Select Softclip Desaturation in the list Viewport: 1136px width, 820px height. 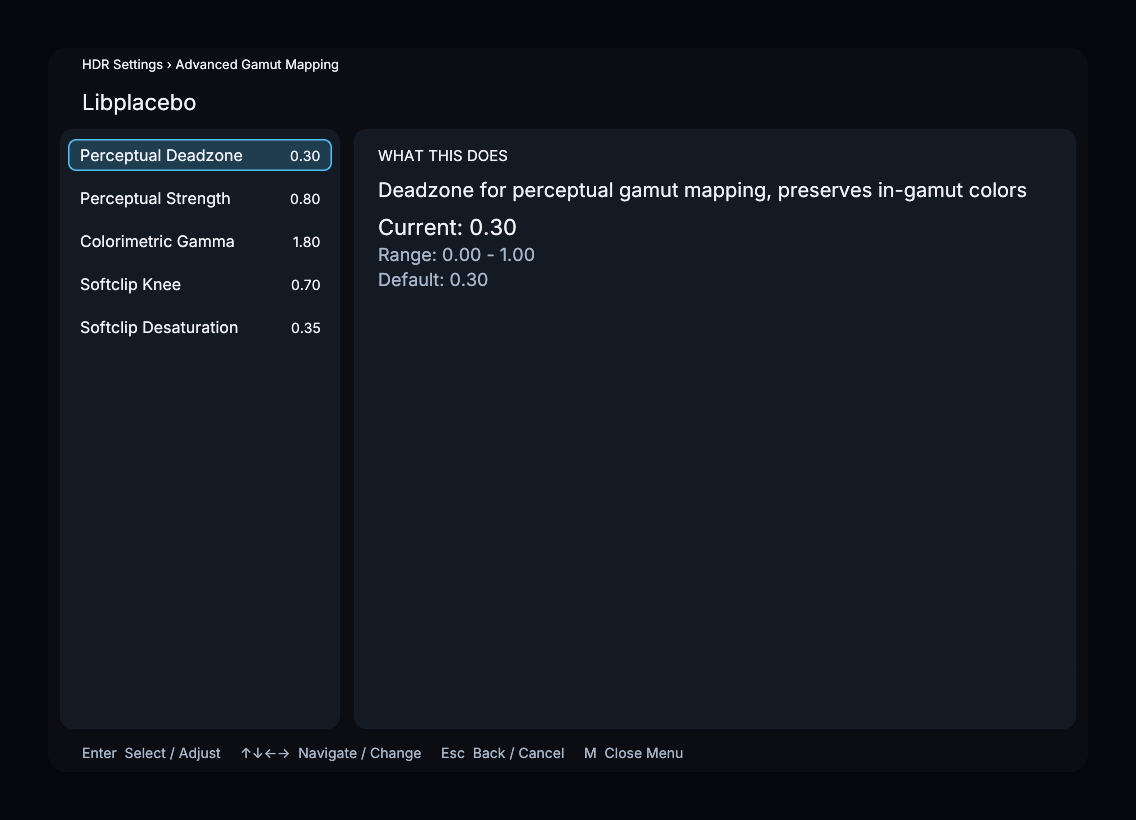pyautogui.click(x=200, y=327)
